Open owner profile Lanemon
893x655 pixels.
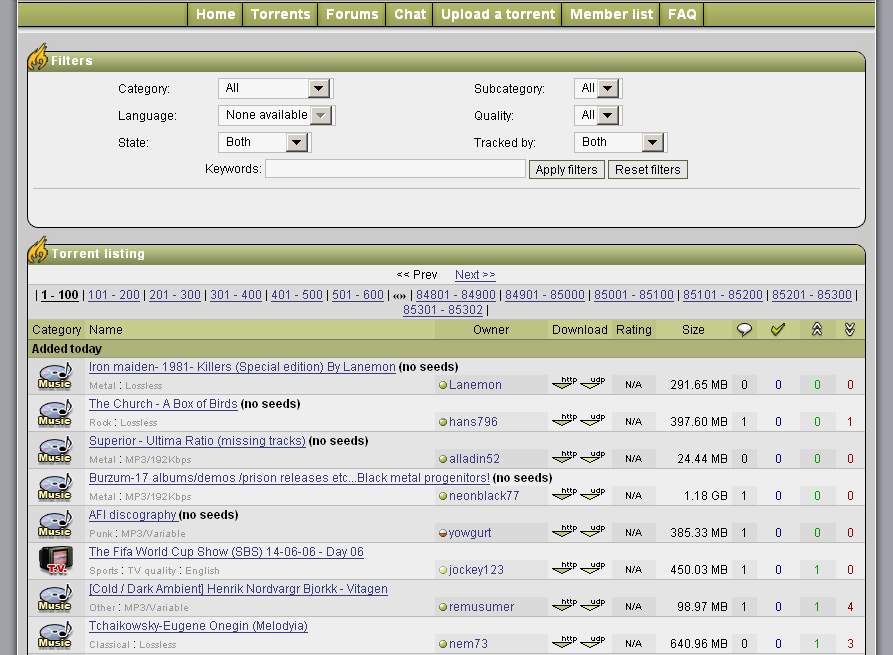(x=475, y=385)
